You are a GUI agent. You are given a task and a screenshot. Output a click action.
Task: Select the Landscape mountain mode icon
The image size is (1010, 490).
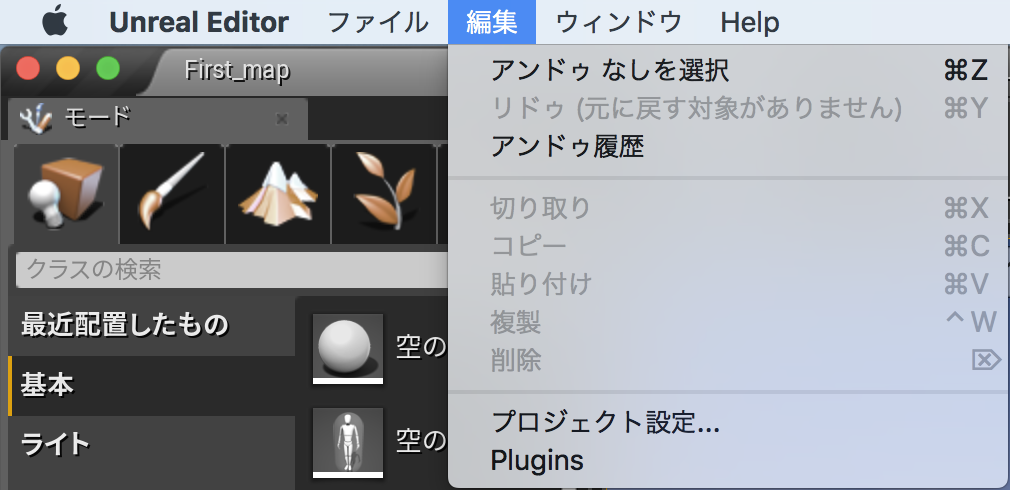(278, 194)
